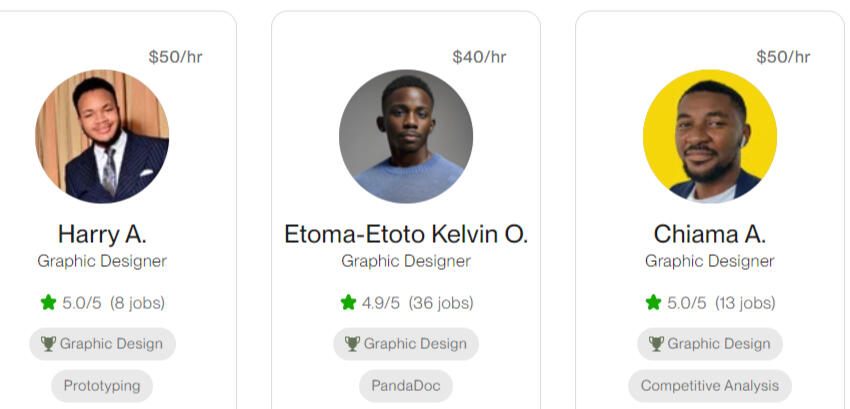The image size is (850, 409).
Task: Click trophy icon on Etoma-Etoto Kelvin O.'s badge
Action: (x=352, y=344)
